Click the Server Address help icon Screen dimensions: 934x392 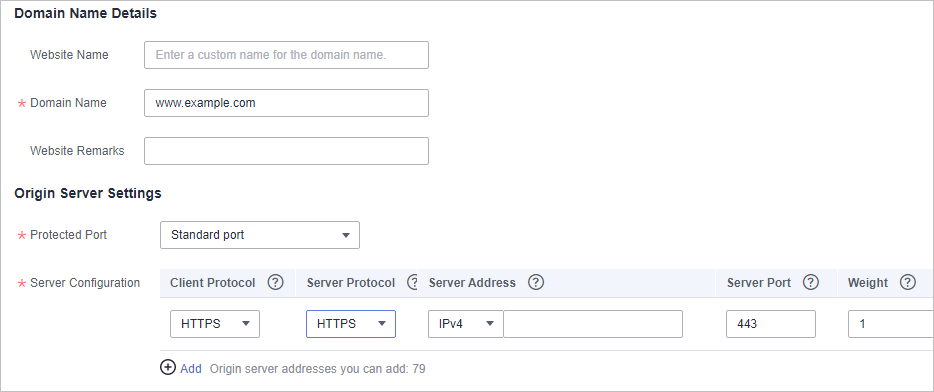[536, 282]
